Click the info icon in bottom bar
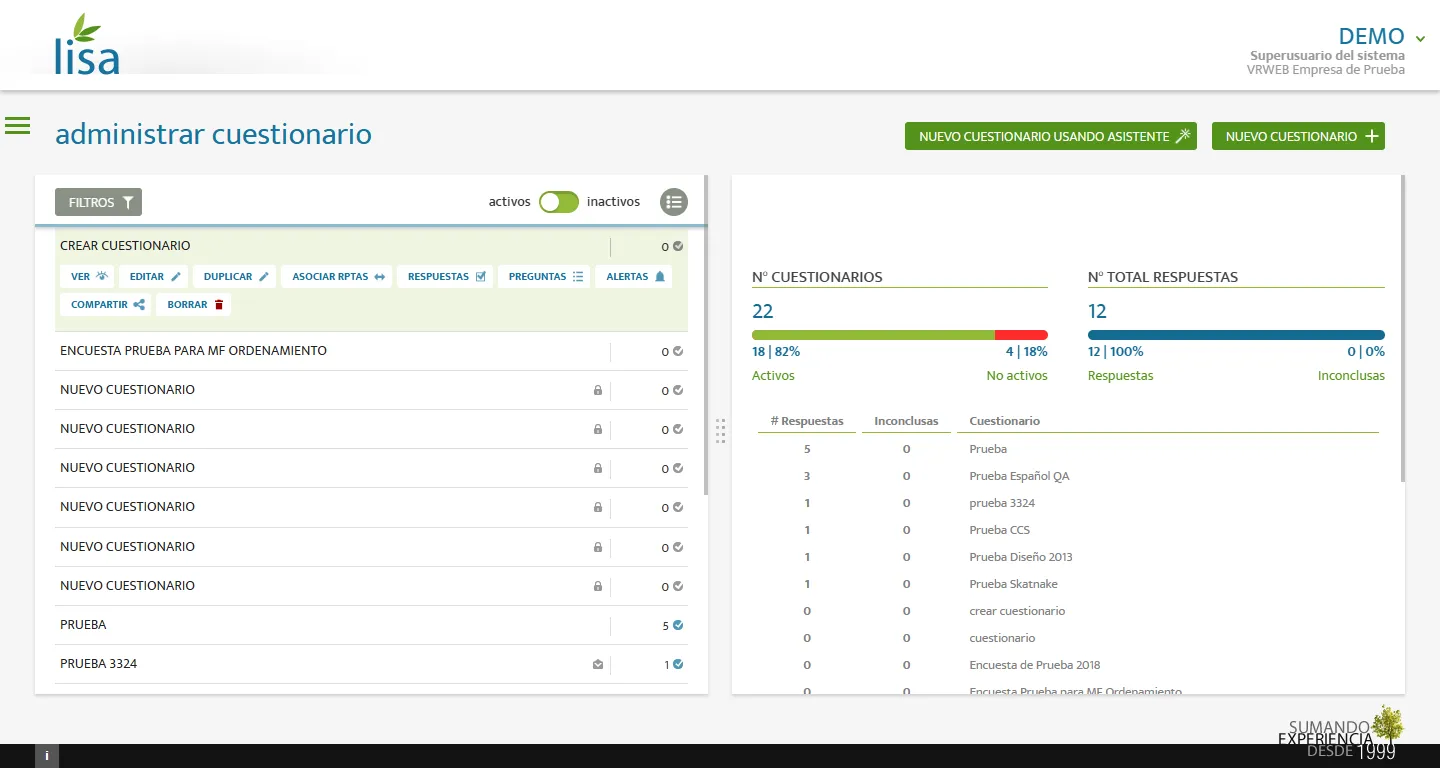The width and height of the screenshot is (1440, 768). [x=47, y=756]
